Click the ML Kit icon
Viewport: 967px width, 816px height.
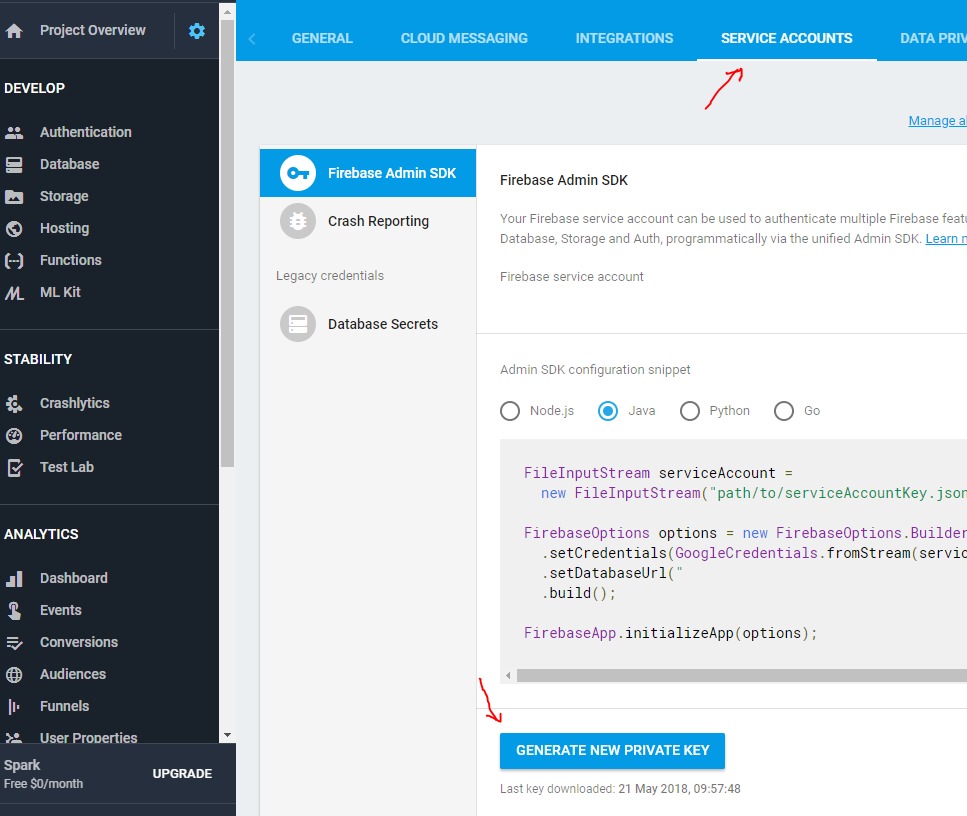pyautogui.click(x=14, y=292)
